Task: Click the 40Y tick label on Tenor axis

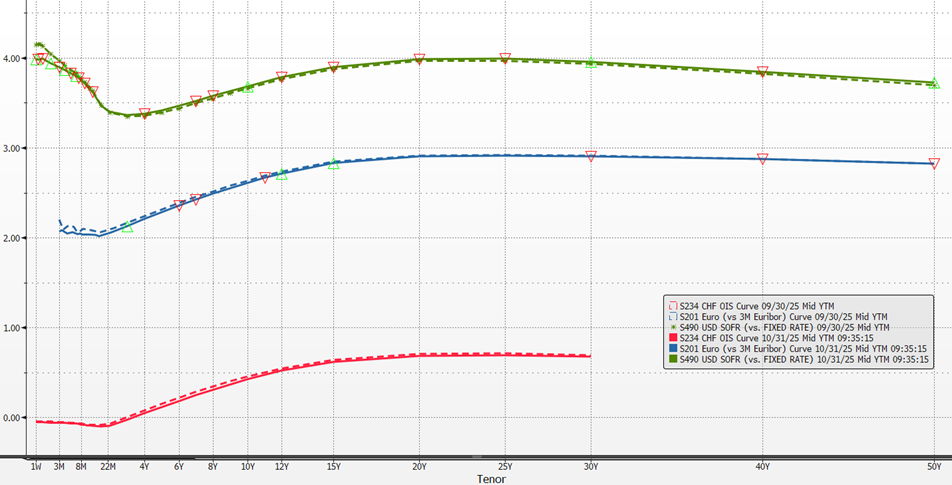Action: click(762, 466)
